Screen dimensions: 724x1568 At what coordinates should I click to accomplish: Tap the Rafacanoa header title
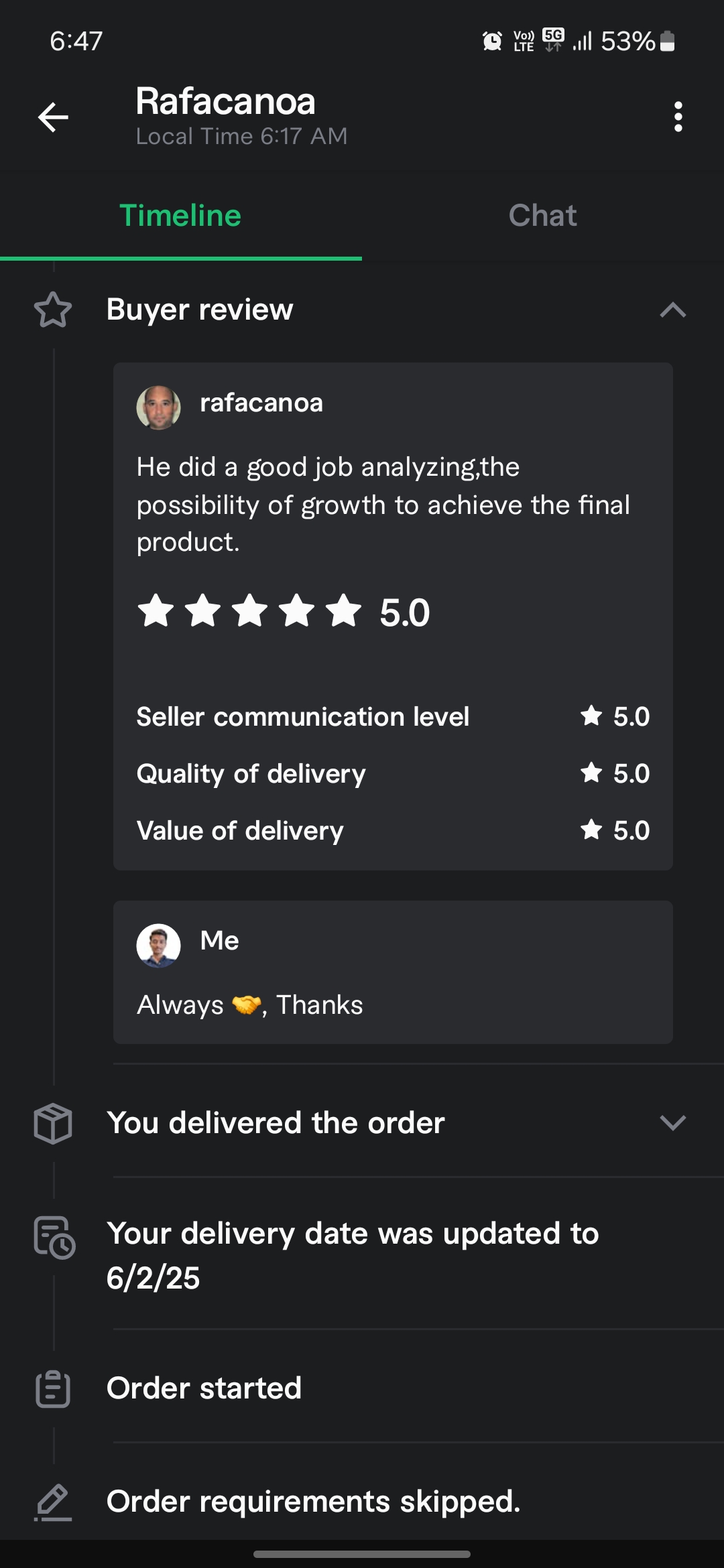click(225, 102)
